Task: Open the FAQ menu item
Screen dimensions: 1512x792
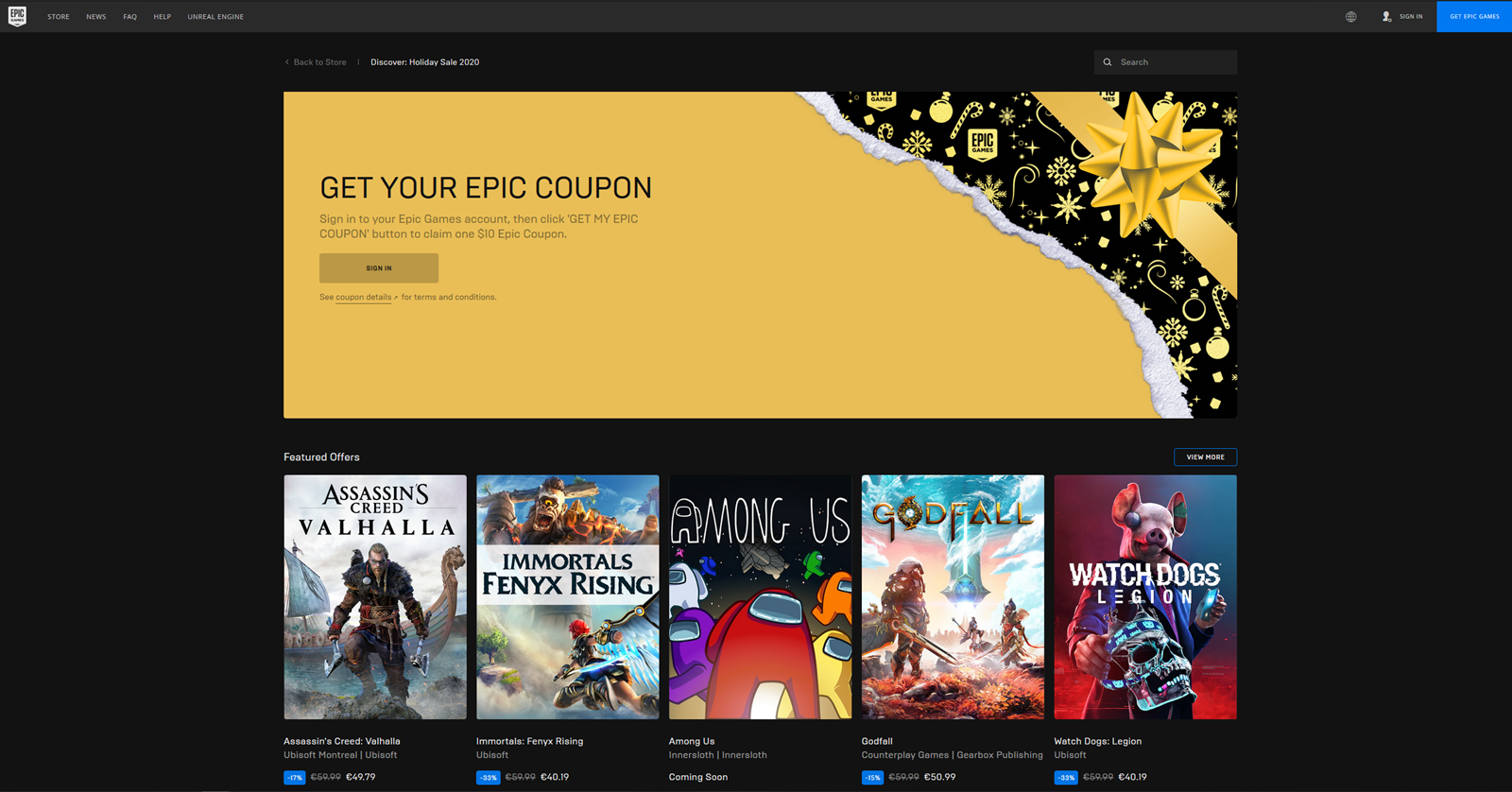Action: [x=130, y=16]
